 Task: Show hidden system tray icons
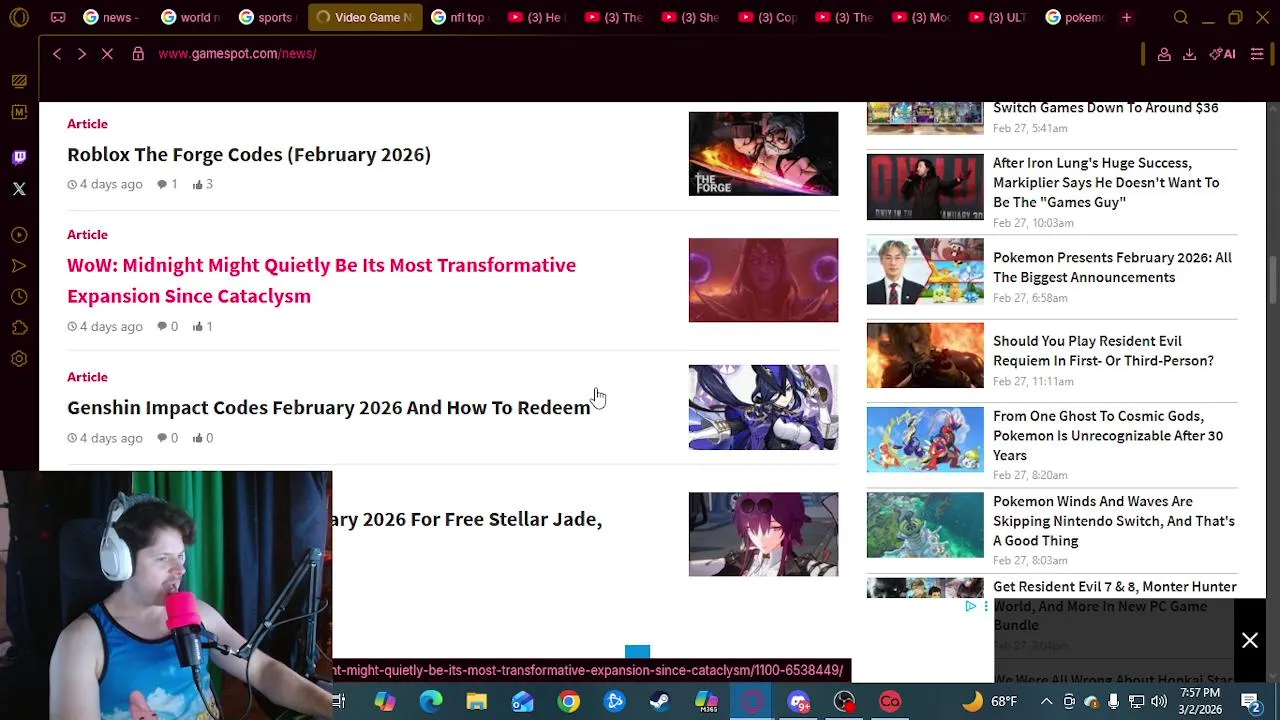point(1046,702)
